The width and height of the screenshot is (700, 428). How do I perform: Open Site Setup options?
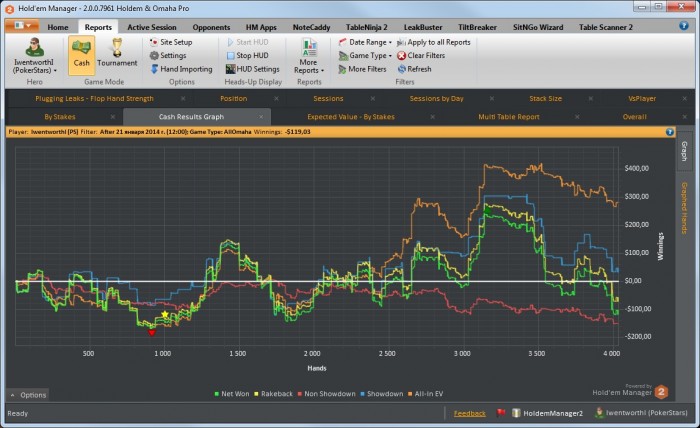click(171, 43)
